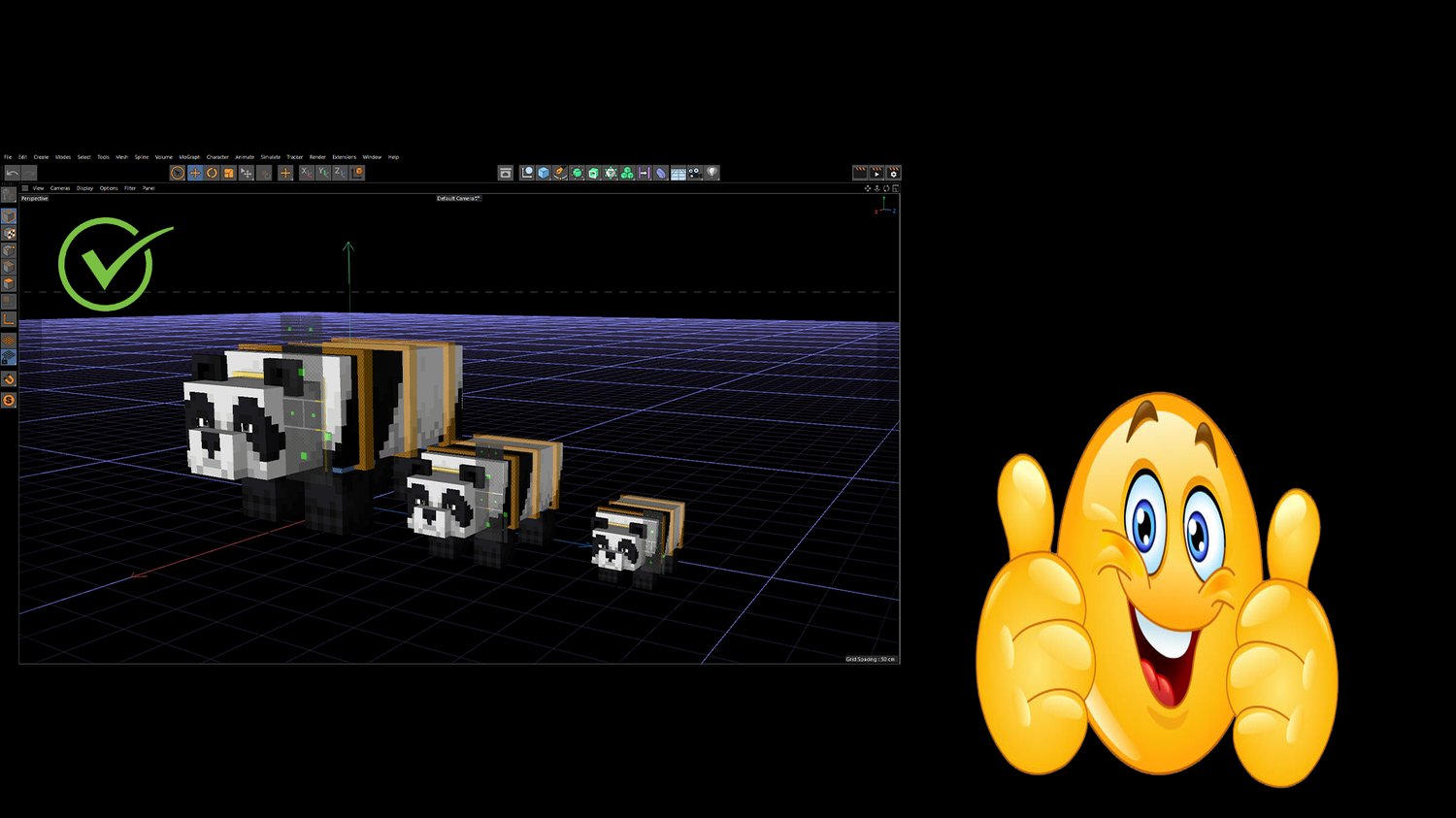Open the Linear Field icon
This screenshot has height=818, width=1456.
coord(644,173)
